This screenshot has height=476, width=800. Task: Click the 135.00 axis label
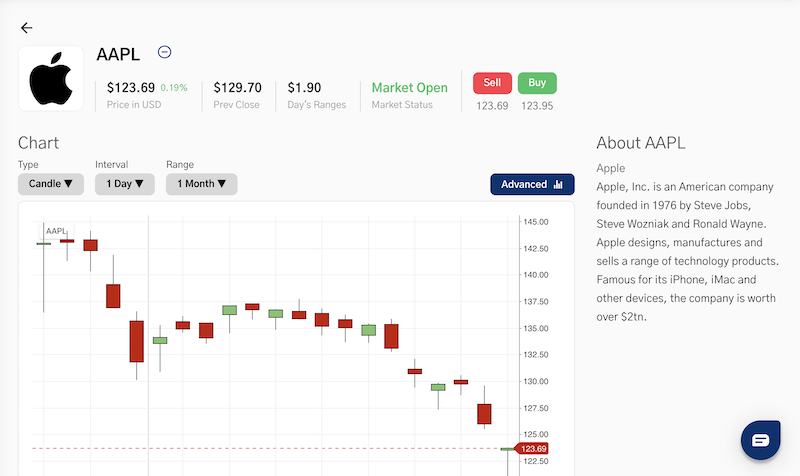point(536,328)
